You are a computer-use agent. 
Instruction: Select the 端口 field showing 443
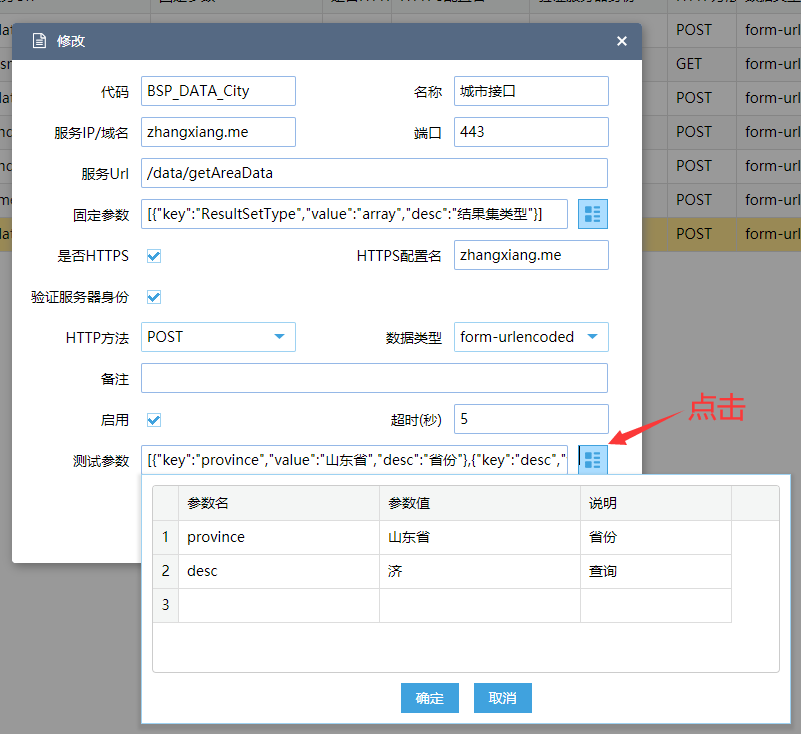tap(531, 131)
